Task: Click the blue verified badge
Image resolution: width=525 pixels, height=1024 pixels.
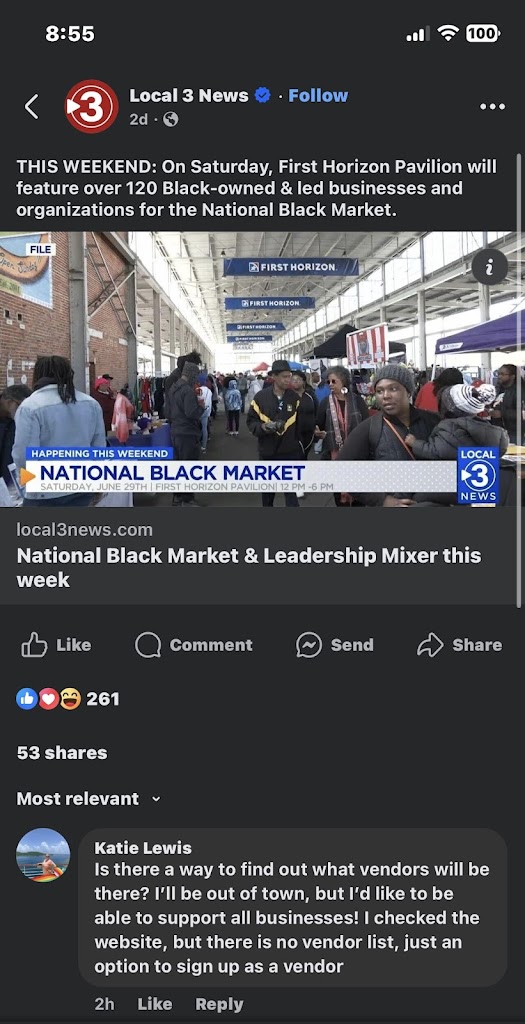Action: coord(262,95)
